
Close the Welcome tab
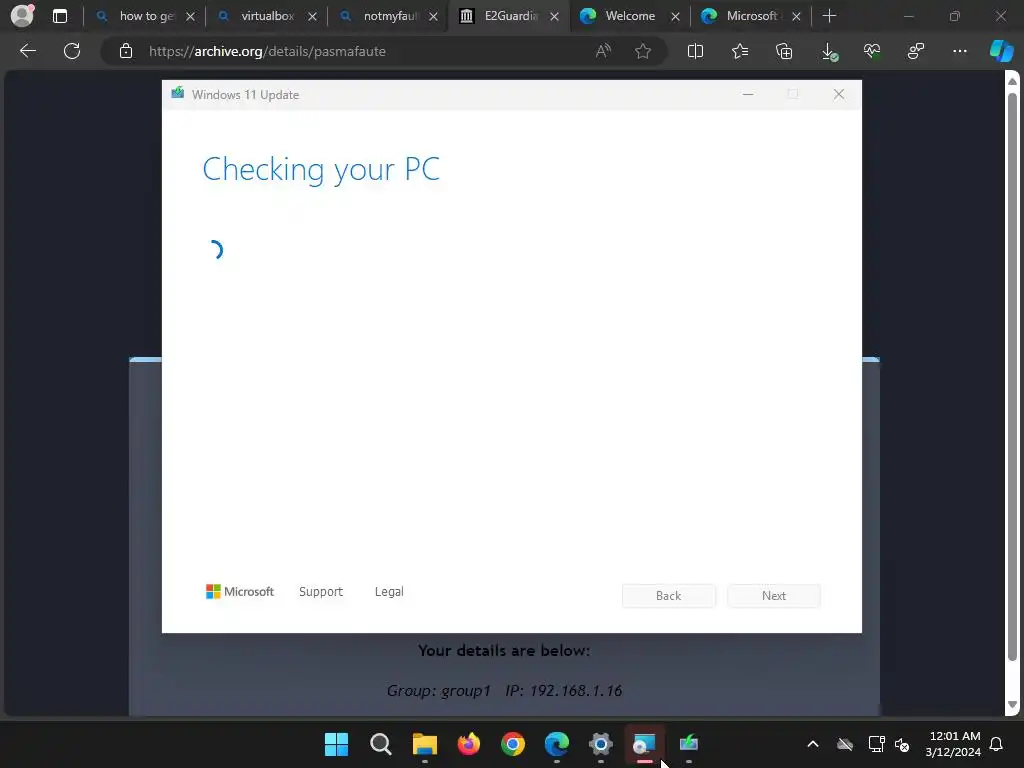point(675,17)
